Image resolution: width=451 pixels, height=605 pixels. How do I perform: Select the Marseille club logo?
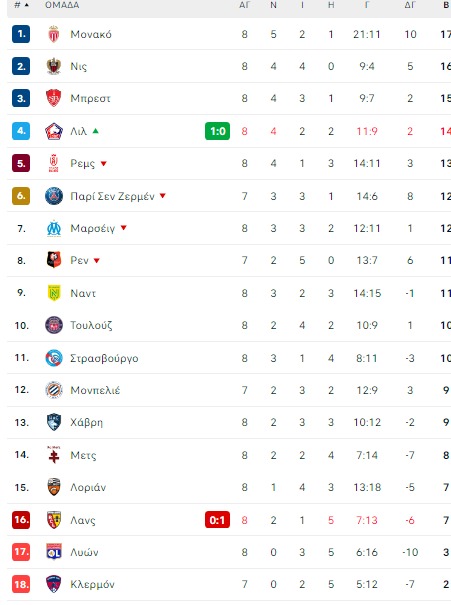(x=54, y=228)
